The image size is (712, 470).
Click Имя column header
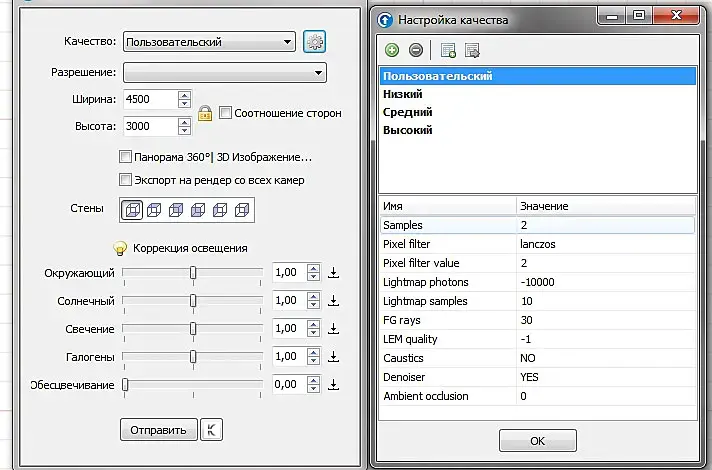pyautogui.click(x=448, y=206)
